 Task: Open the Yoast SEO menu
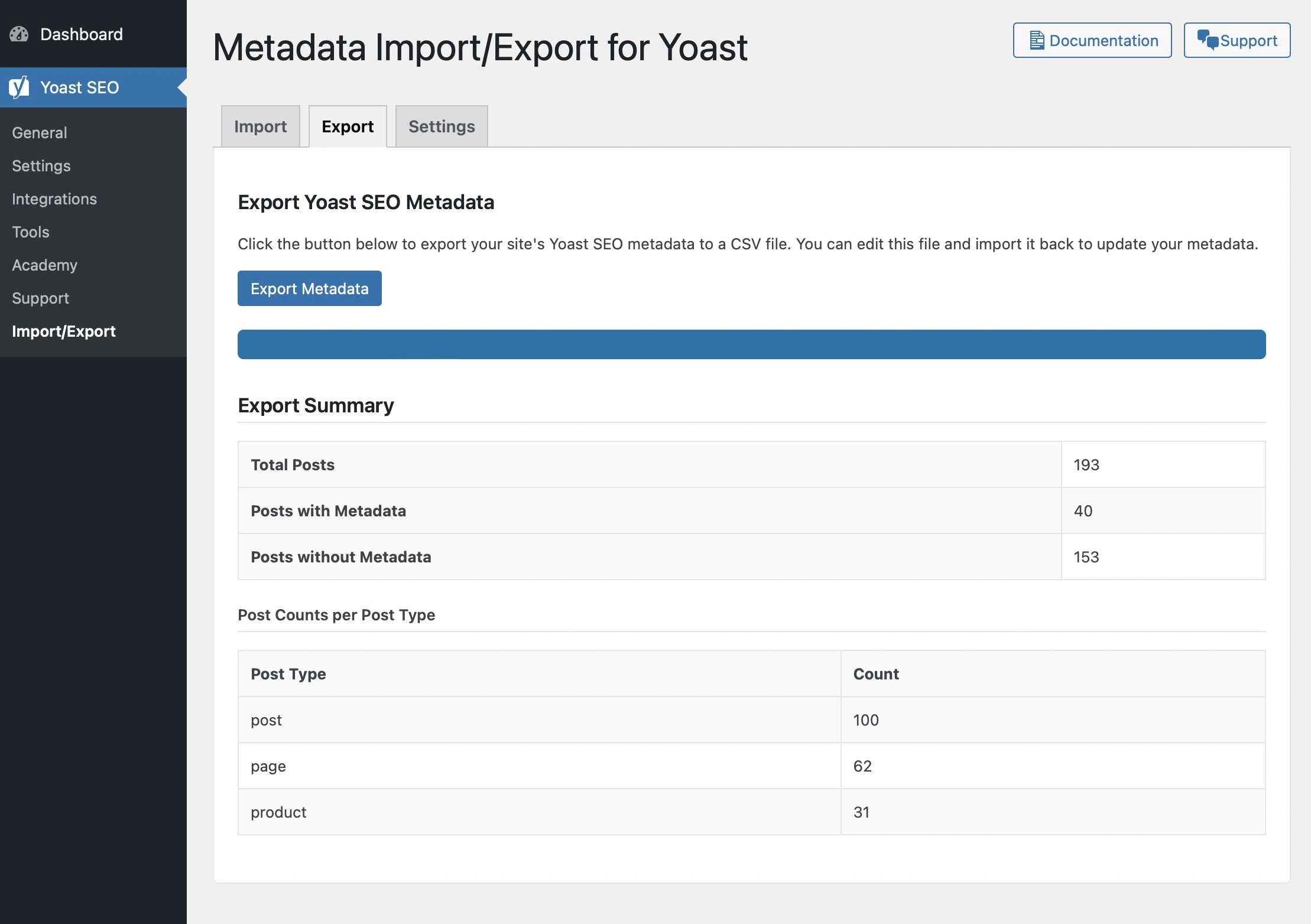(93, 87)
